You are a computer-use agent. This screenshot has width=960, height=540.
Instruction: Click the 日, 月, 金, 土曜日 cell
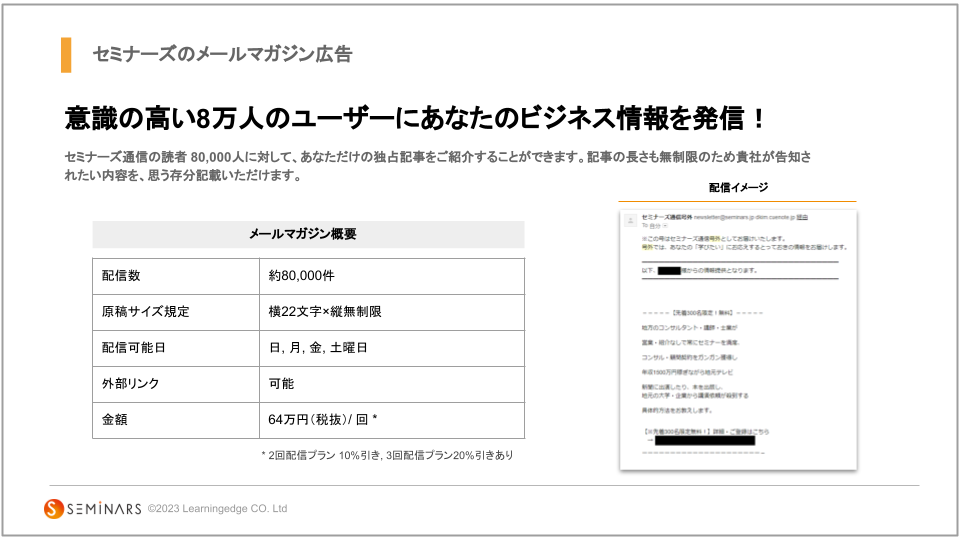[392, 348]
